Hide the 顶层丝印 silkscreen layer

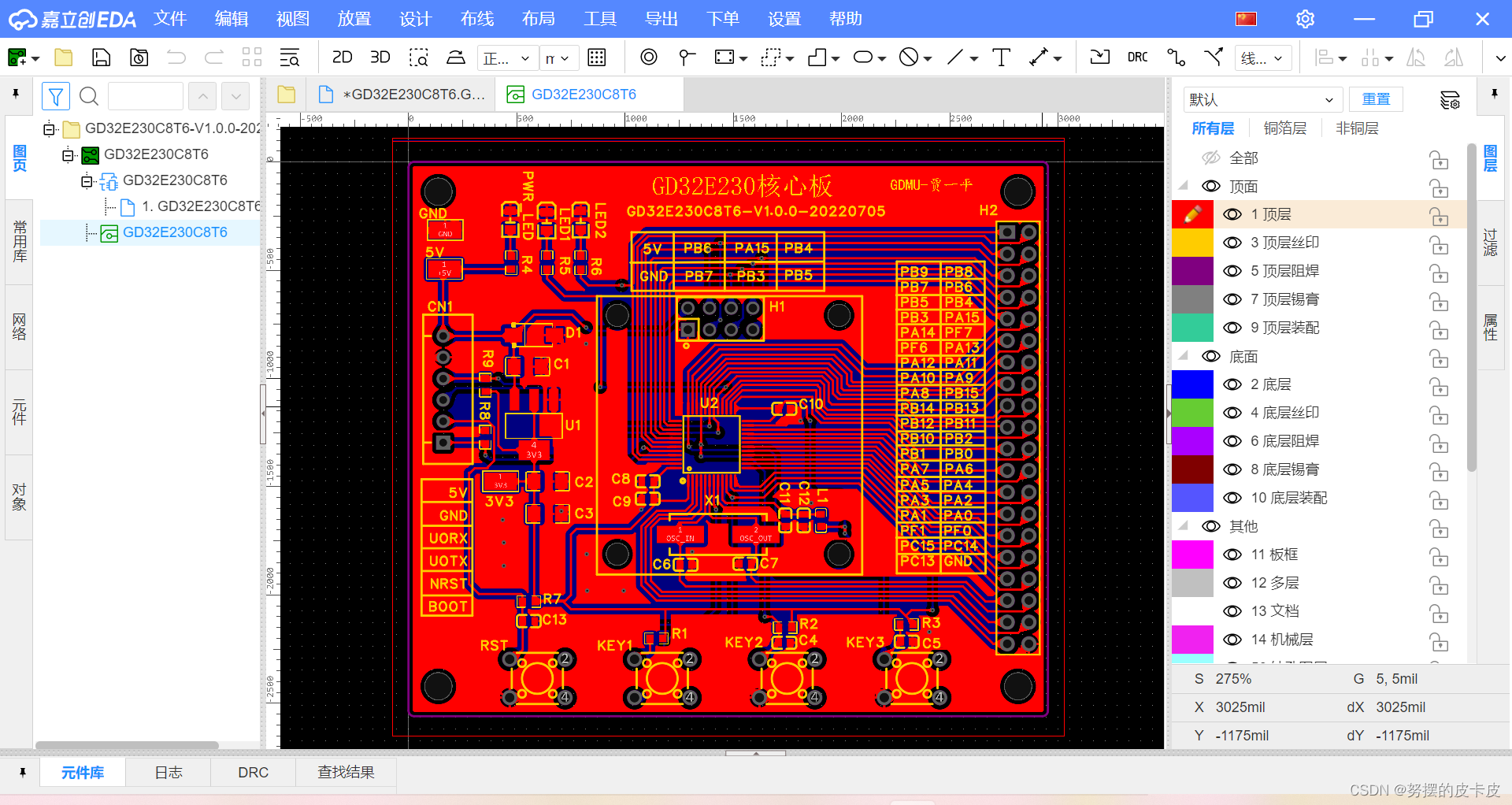tap(1232, 242)
